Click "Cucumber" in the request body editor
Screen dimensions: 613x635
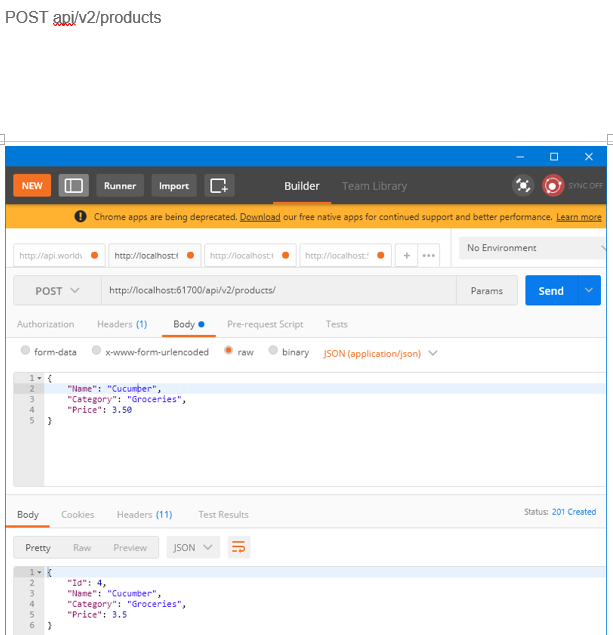point(132,389)
